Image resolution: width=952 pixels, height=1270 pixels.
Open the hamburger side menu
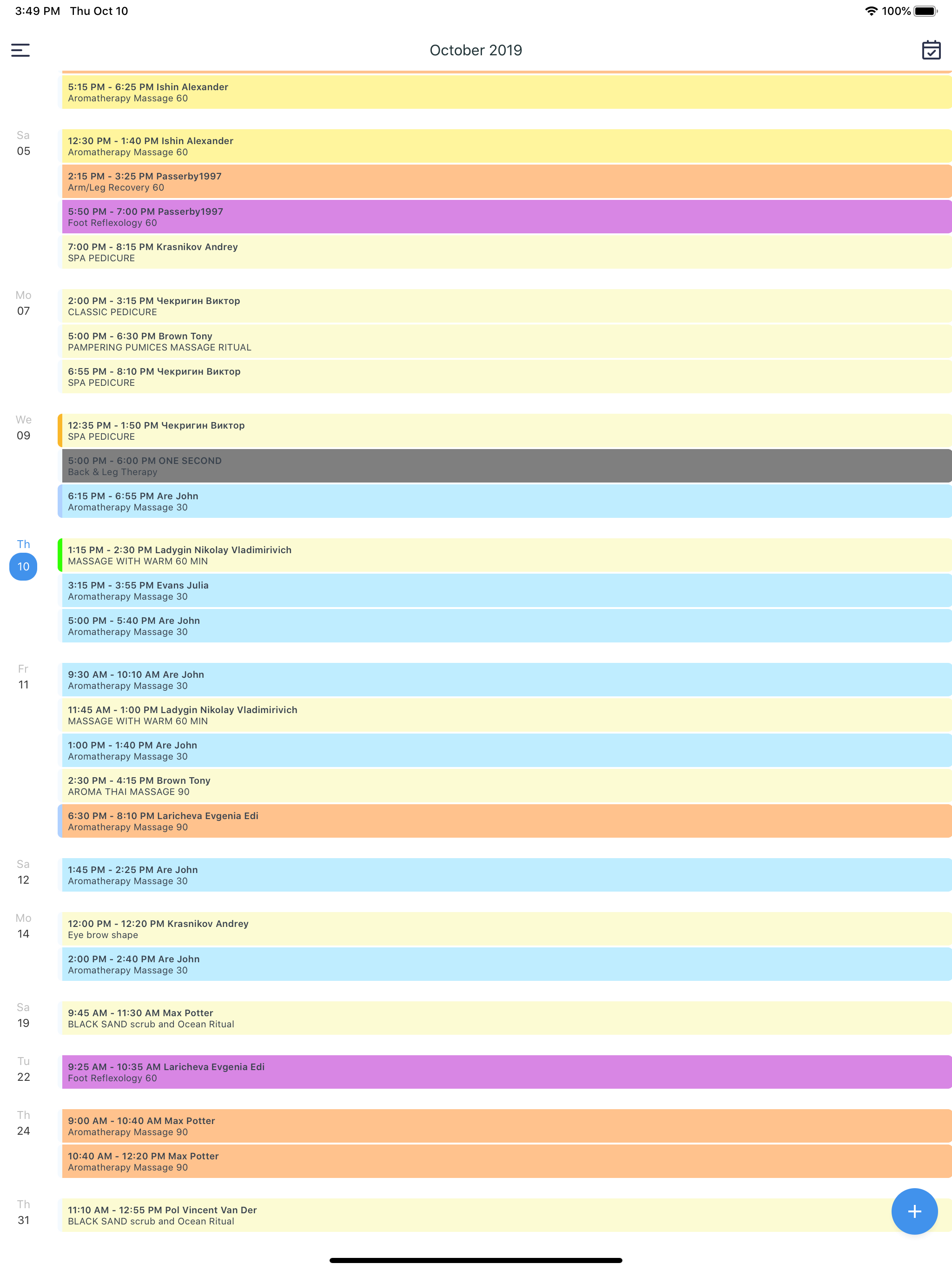click(x=20, y=51)
